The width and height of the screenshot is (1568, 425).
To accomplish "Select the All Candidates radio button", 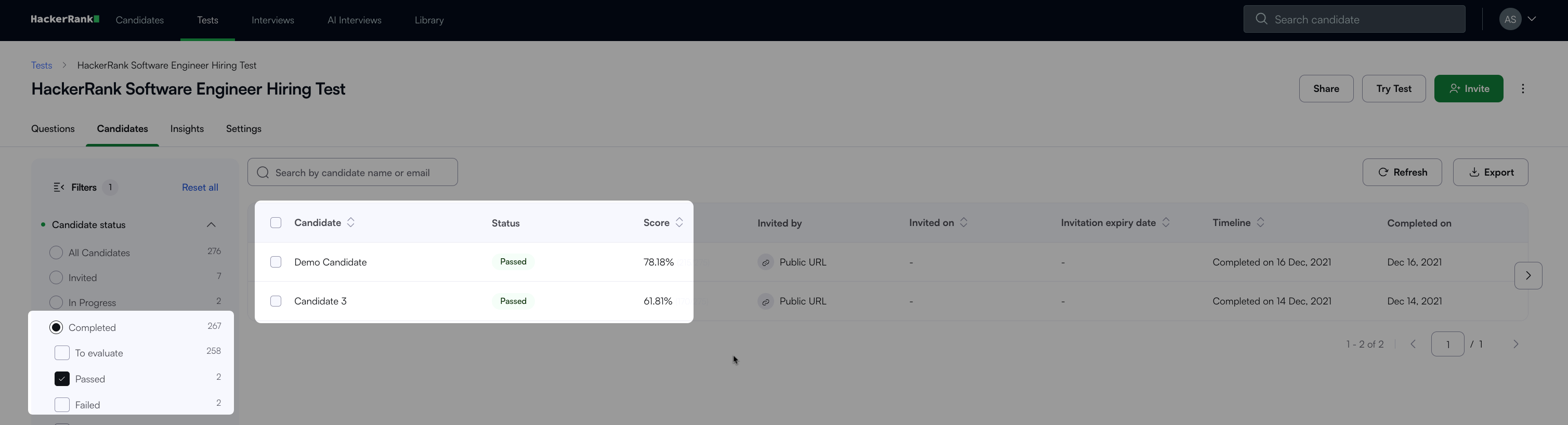I will pos(56,253).
